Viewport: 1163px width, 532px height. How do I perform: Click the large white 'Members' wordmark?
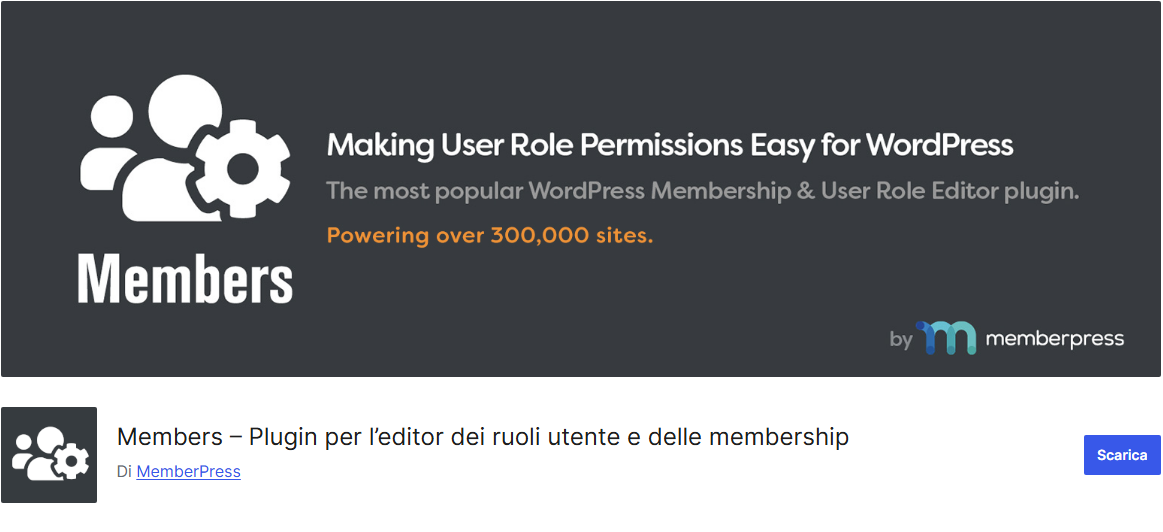click(185, 280)
